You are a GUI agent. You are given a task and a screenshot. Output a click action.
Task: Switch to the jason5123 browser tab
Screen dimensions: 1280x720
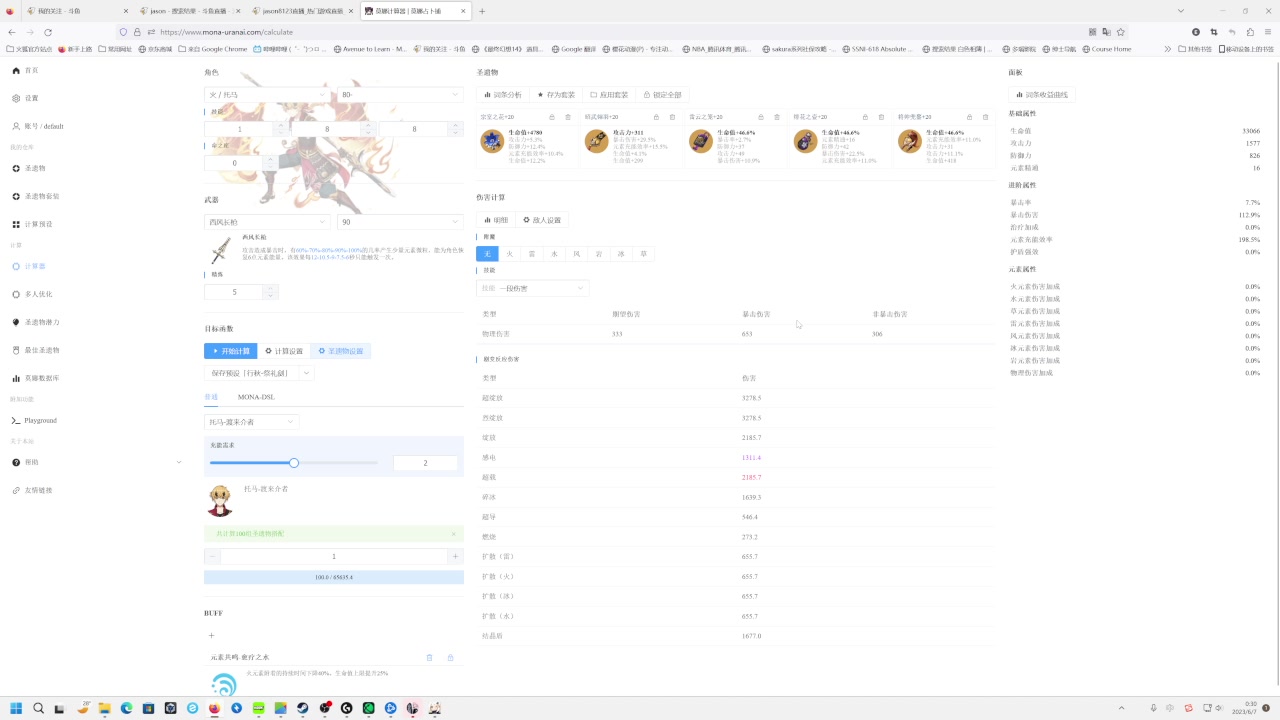(x=301, y=11)
